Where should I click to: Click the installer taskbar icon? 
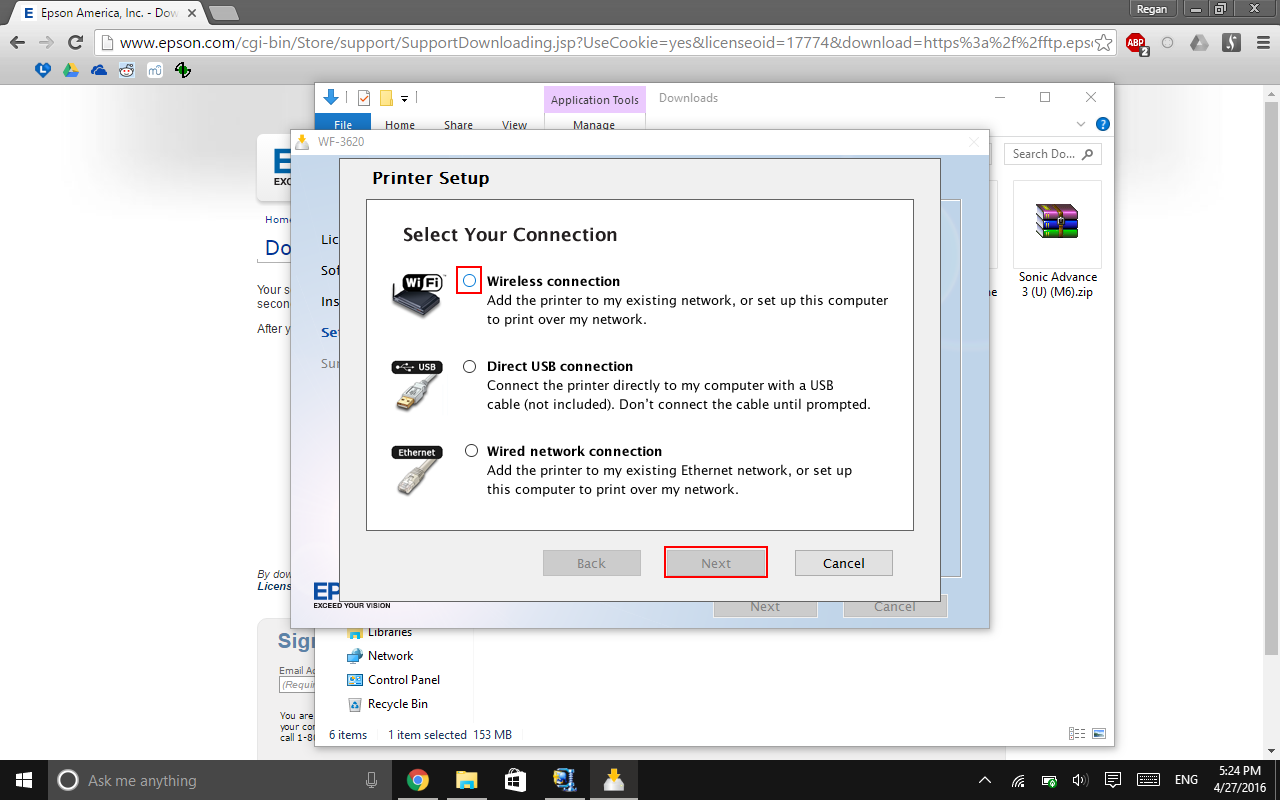(x=614, y=780)
